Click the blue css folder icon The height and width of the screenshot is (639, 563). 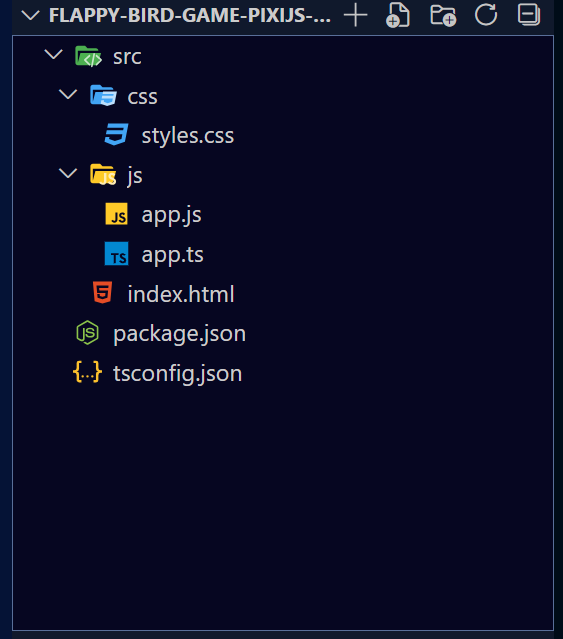point(103,95)
